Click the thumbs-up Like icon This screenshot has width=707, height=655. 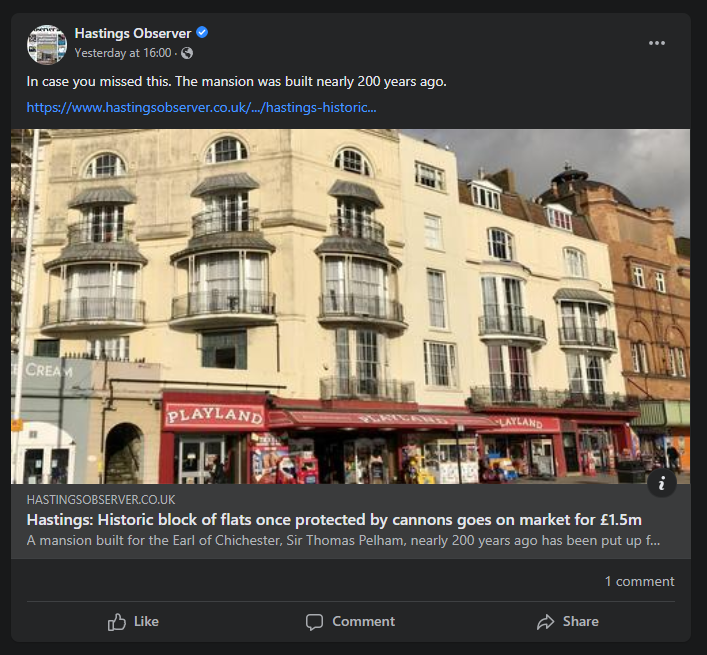point(117,622)
